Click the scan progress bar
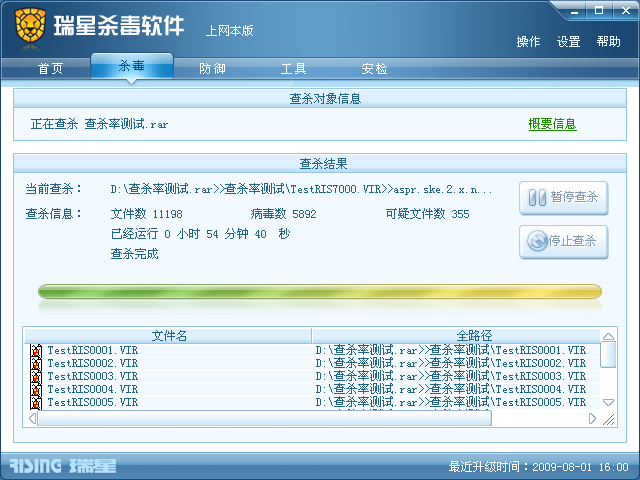640x480 pixels. (x=320, y=291)
